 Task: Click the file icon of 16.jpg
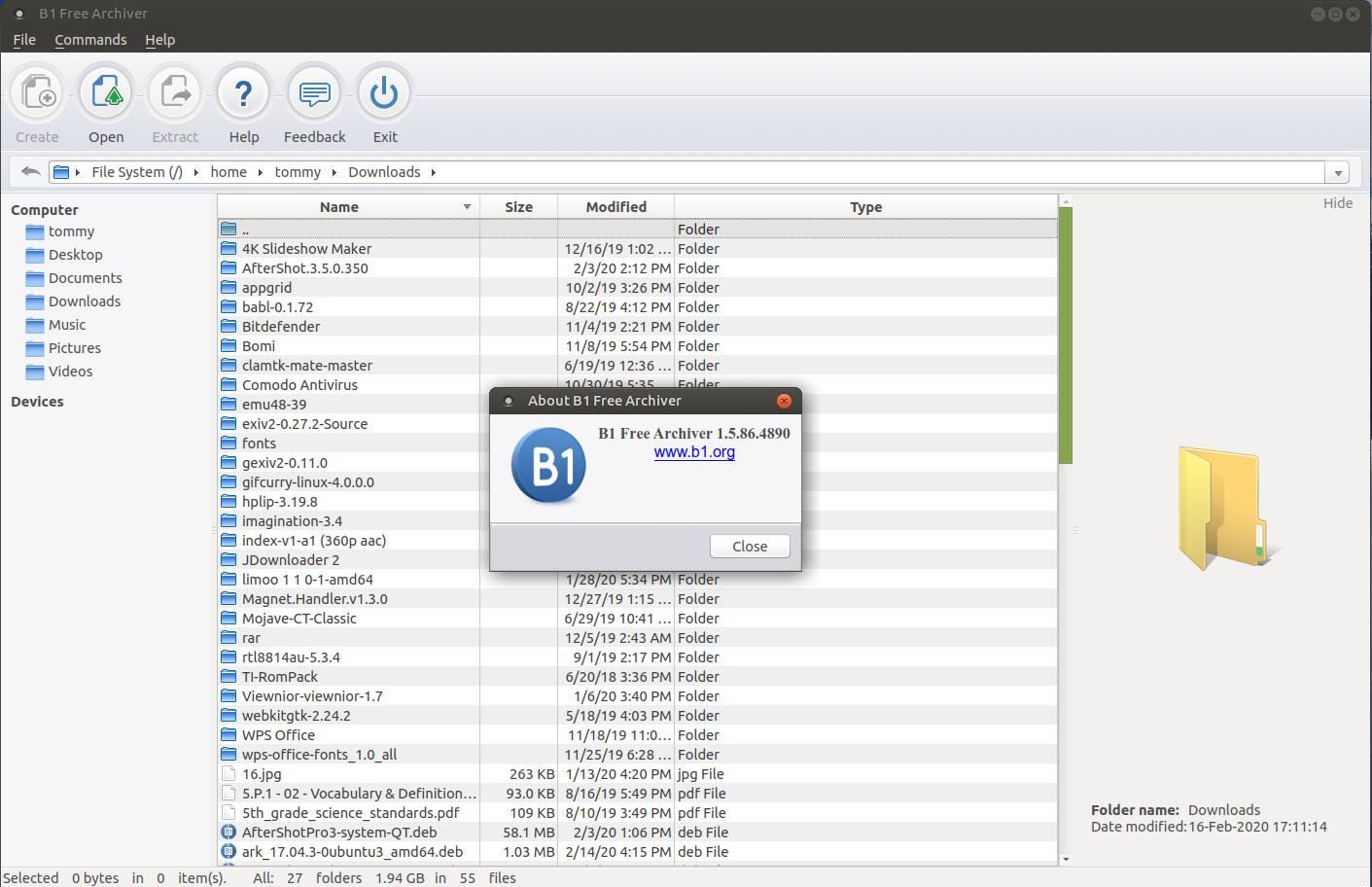click(x=229, y=774)
